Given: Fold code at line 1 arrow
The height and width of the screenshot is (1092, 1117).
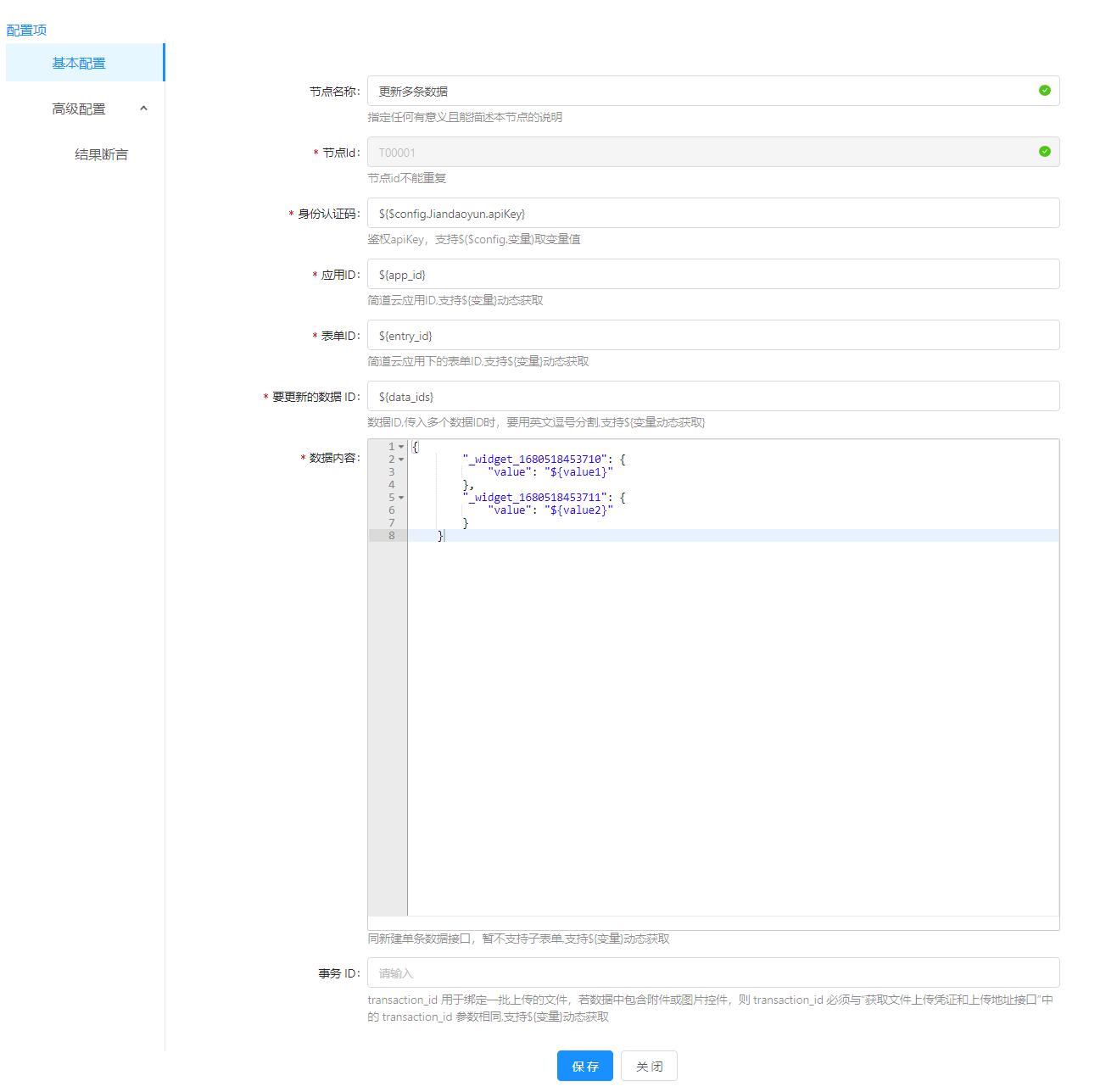Looking at the screenshot, I should click(401, 447).
